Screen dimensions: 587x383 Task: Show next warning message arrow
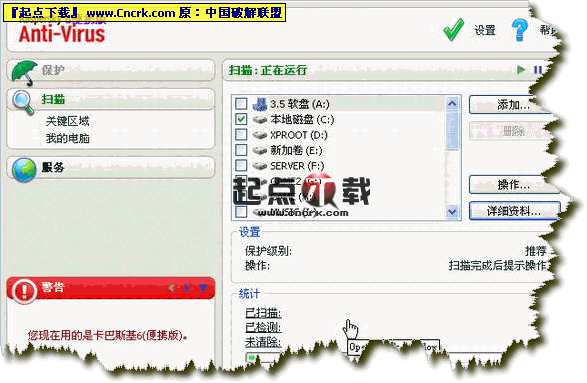pos(186,288)
